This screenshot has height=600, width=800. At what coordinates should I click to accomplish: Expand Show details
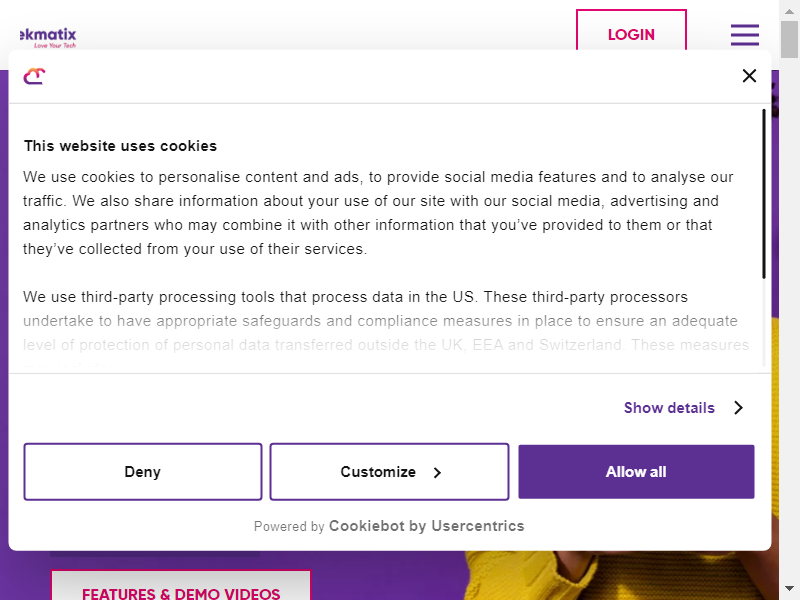[684, 408]
